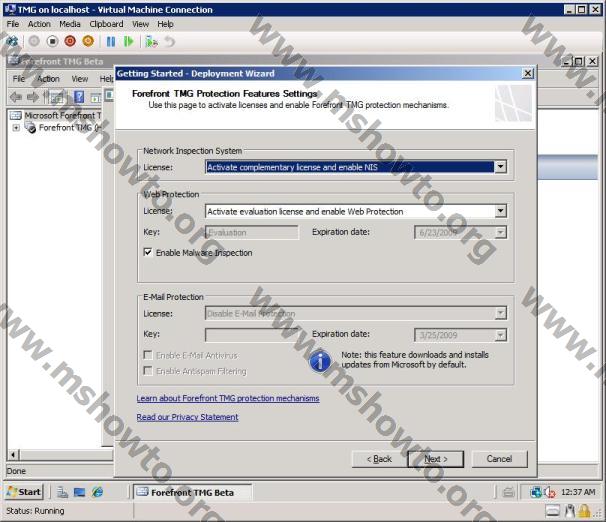Viewport: 606px width, 522px height.
Task: Click the Windows Start button
Action: [x=24, y=492]
